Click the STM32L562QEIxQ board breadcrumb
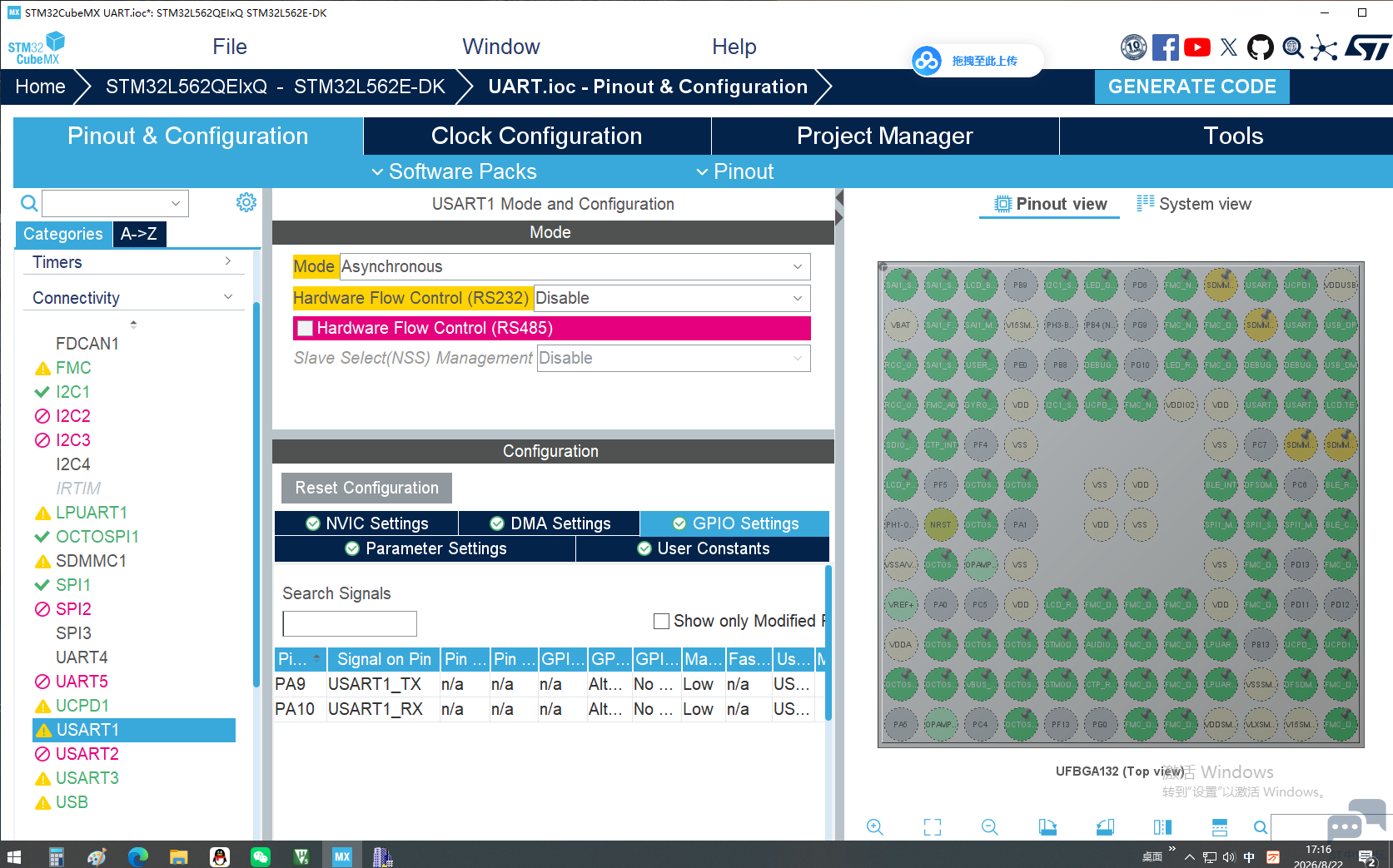 click(275, 87)
